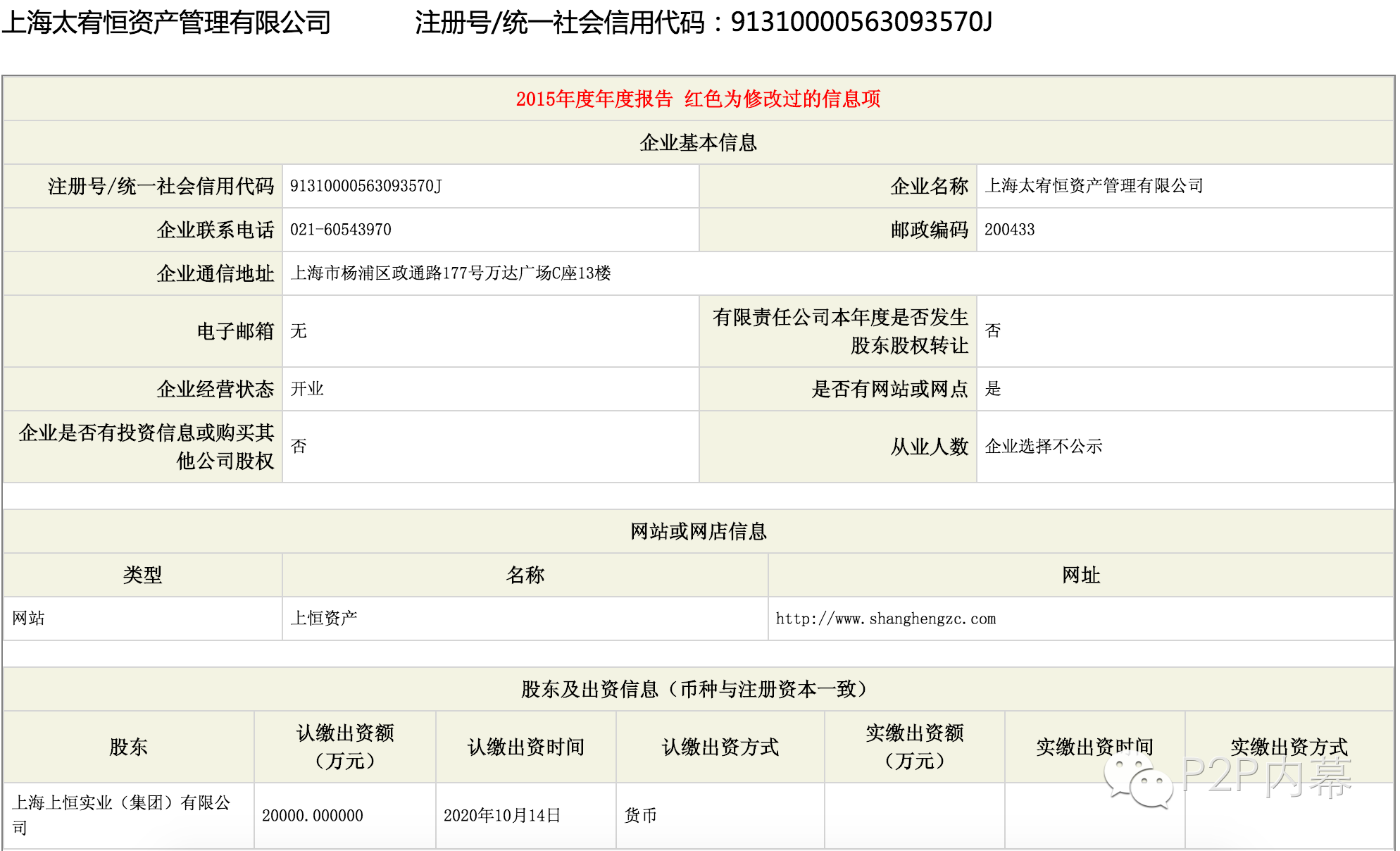
Task: Click the contribution method 货币
Action: click(640, 816)
